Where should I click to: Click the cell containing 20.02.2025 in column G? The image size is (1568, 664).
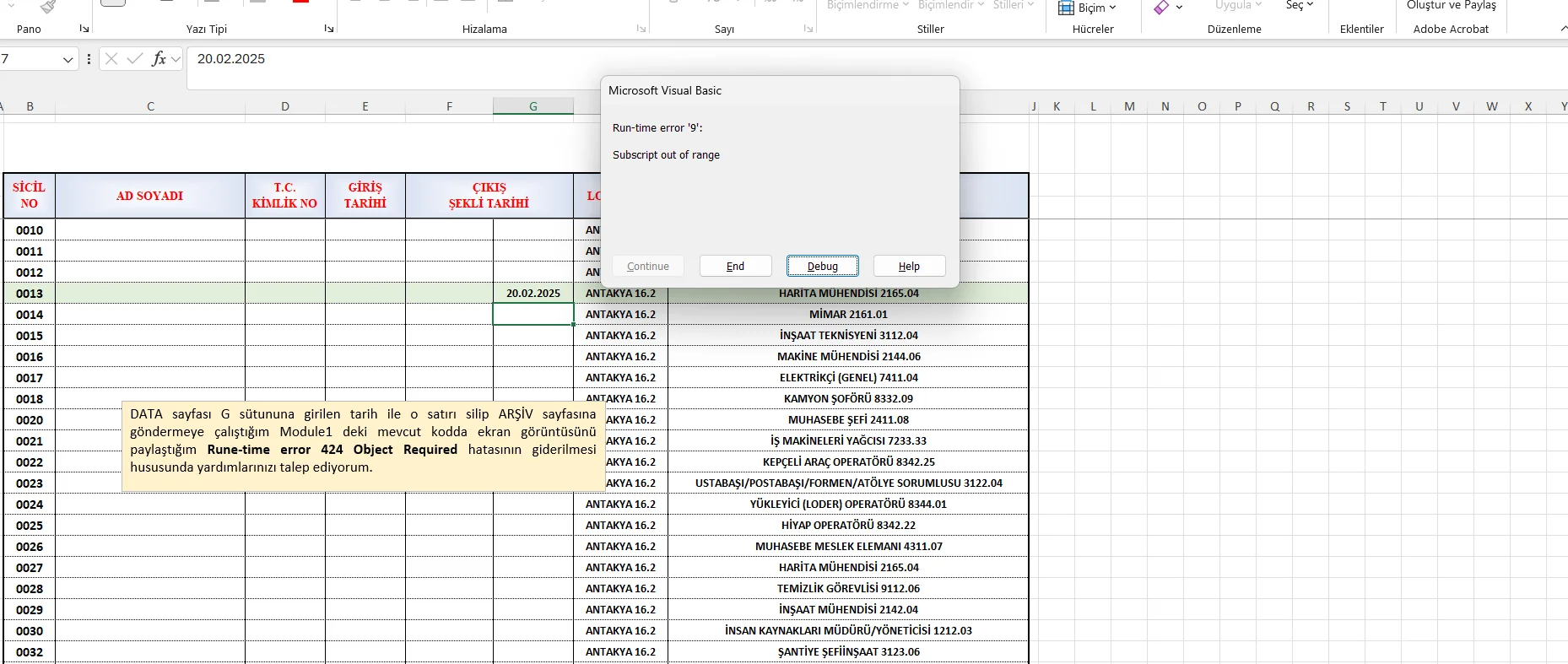(x=533, y=294)
